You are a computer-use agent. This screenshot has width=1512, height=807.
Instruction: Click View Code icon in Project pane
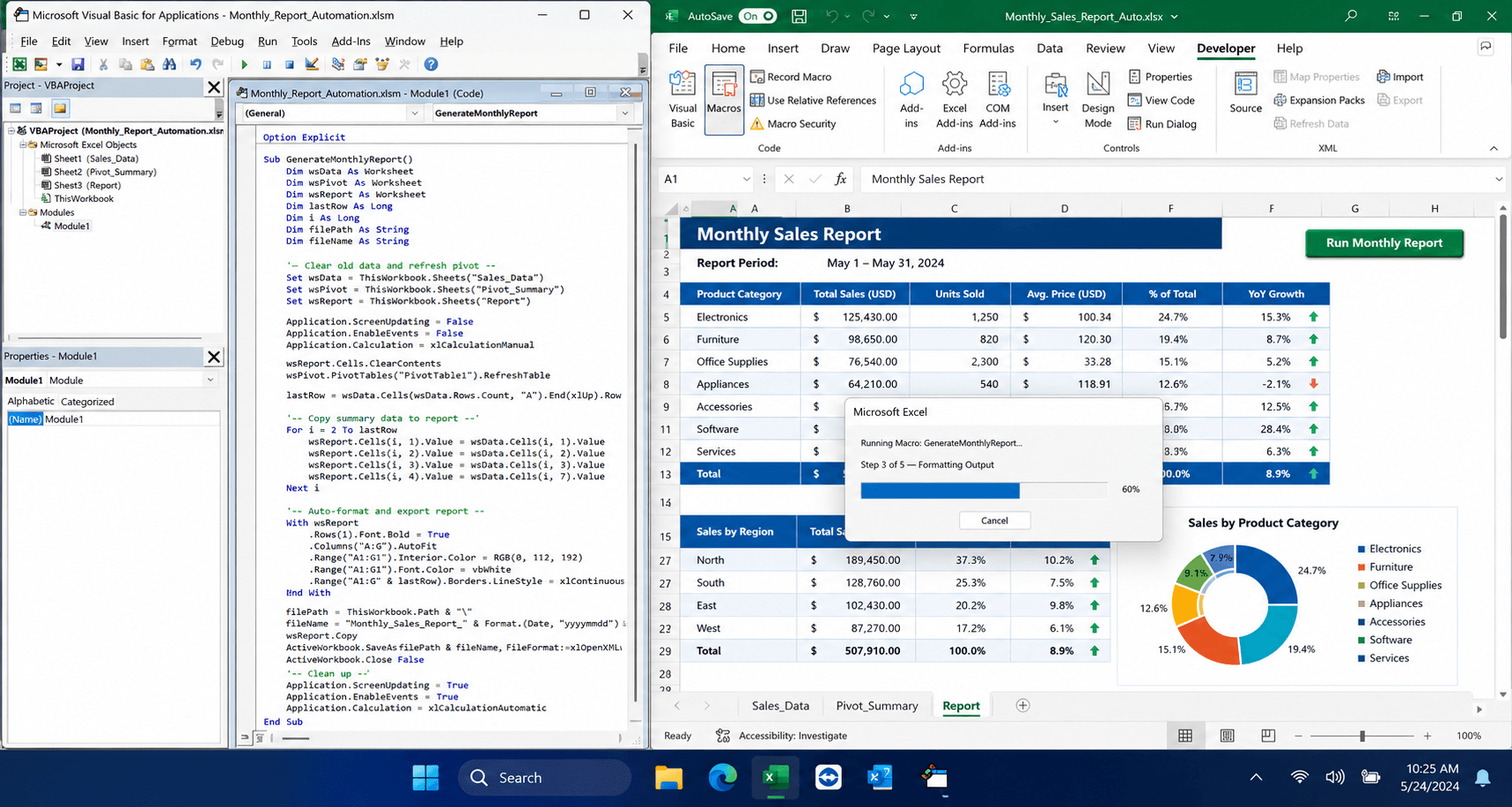16,108
